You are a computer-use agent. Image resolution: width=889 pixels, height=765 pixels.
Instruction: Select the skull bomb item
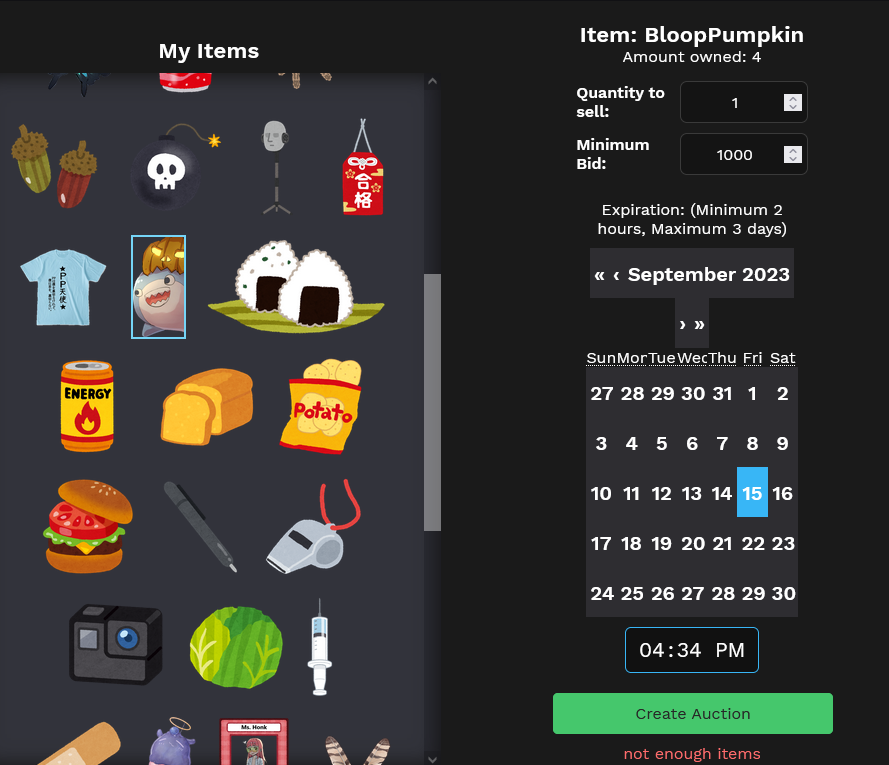173,166
